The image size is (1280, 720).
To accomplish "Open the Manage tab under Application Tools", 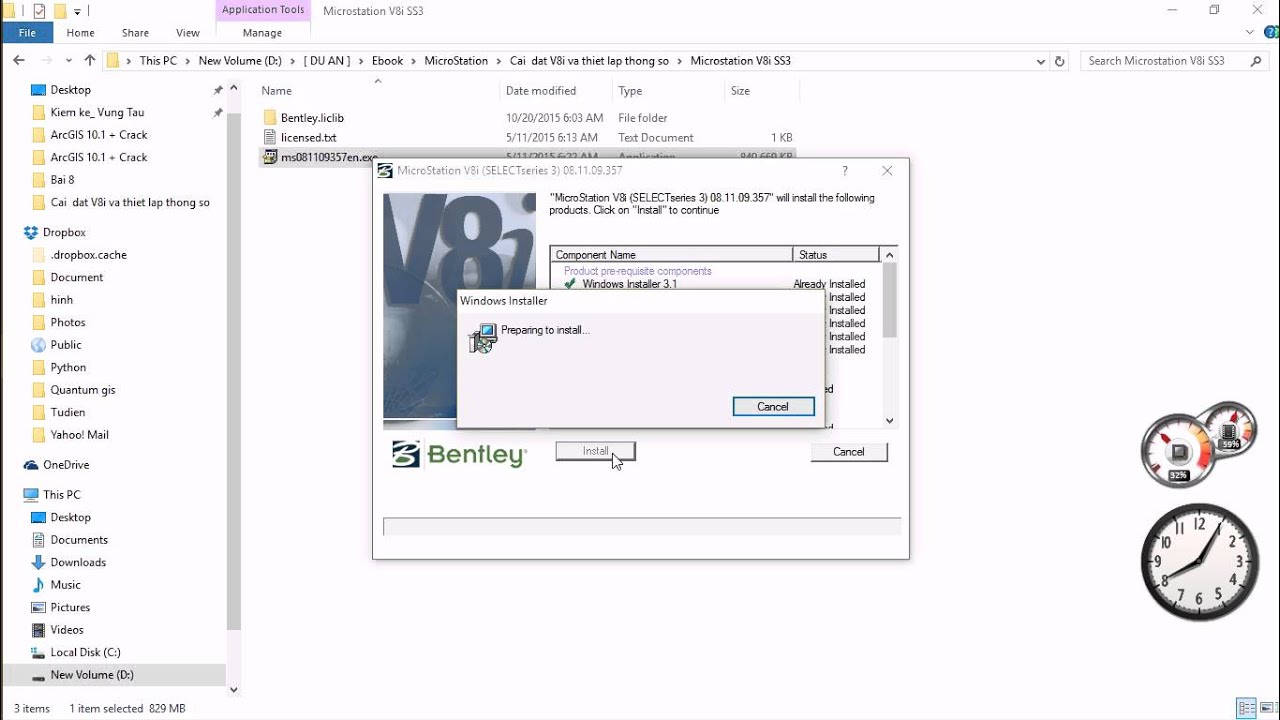I will [x=262, y=33].
